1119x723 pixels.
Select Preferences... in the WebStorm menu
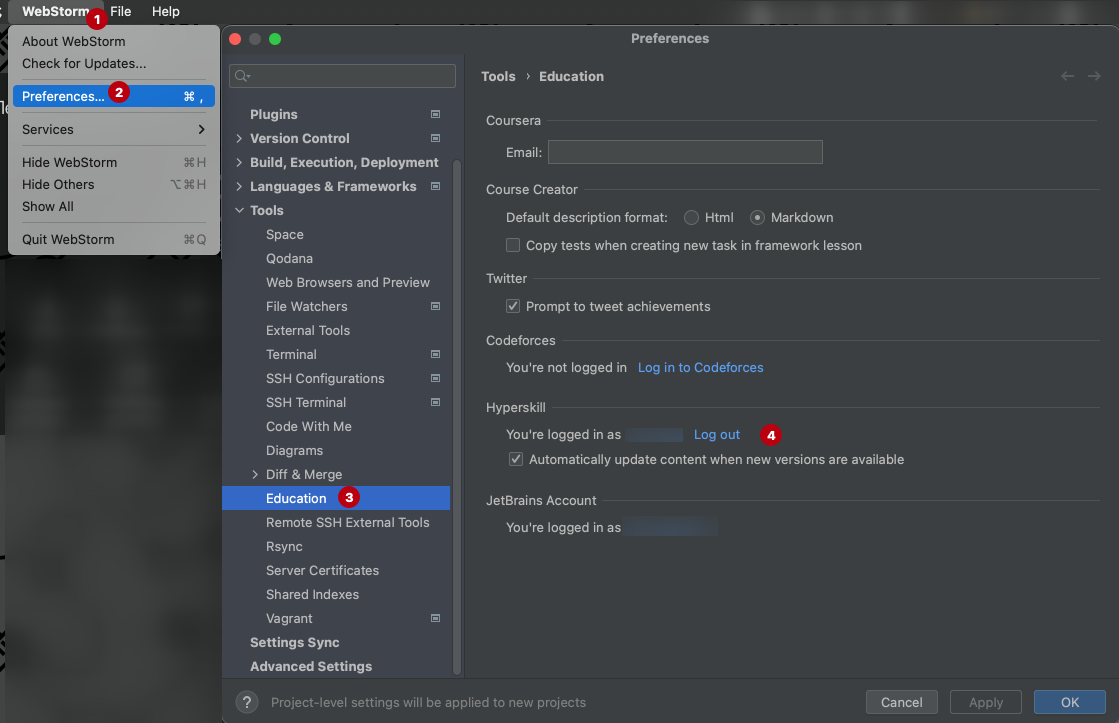tap(113, 96)
